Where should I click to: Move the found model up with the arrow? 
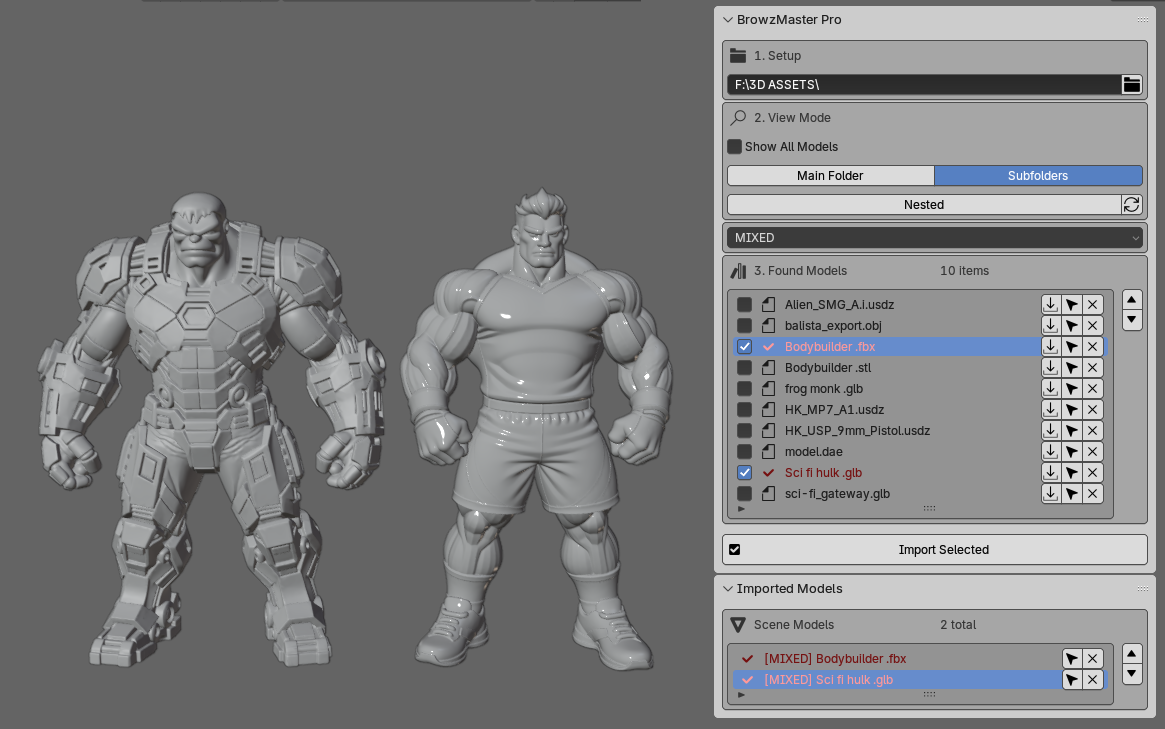[x=1132, y=300]
